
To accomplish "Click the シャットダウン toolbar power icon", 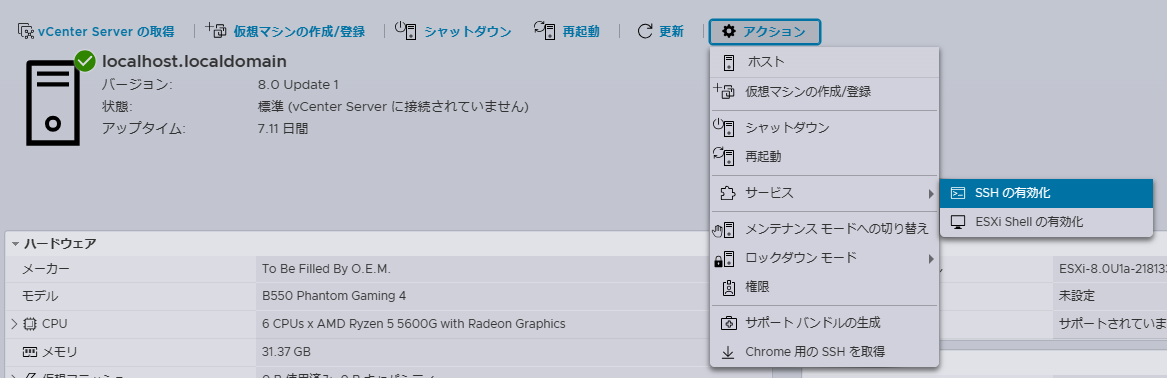I will pyautogui.click(x=405, y=30).
